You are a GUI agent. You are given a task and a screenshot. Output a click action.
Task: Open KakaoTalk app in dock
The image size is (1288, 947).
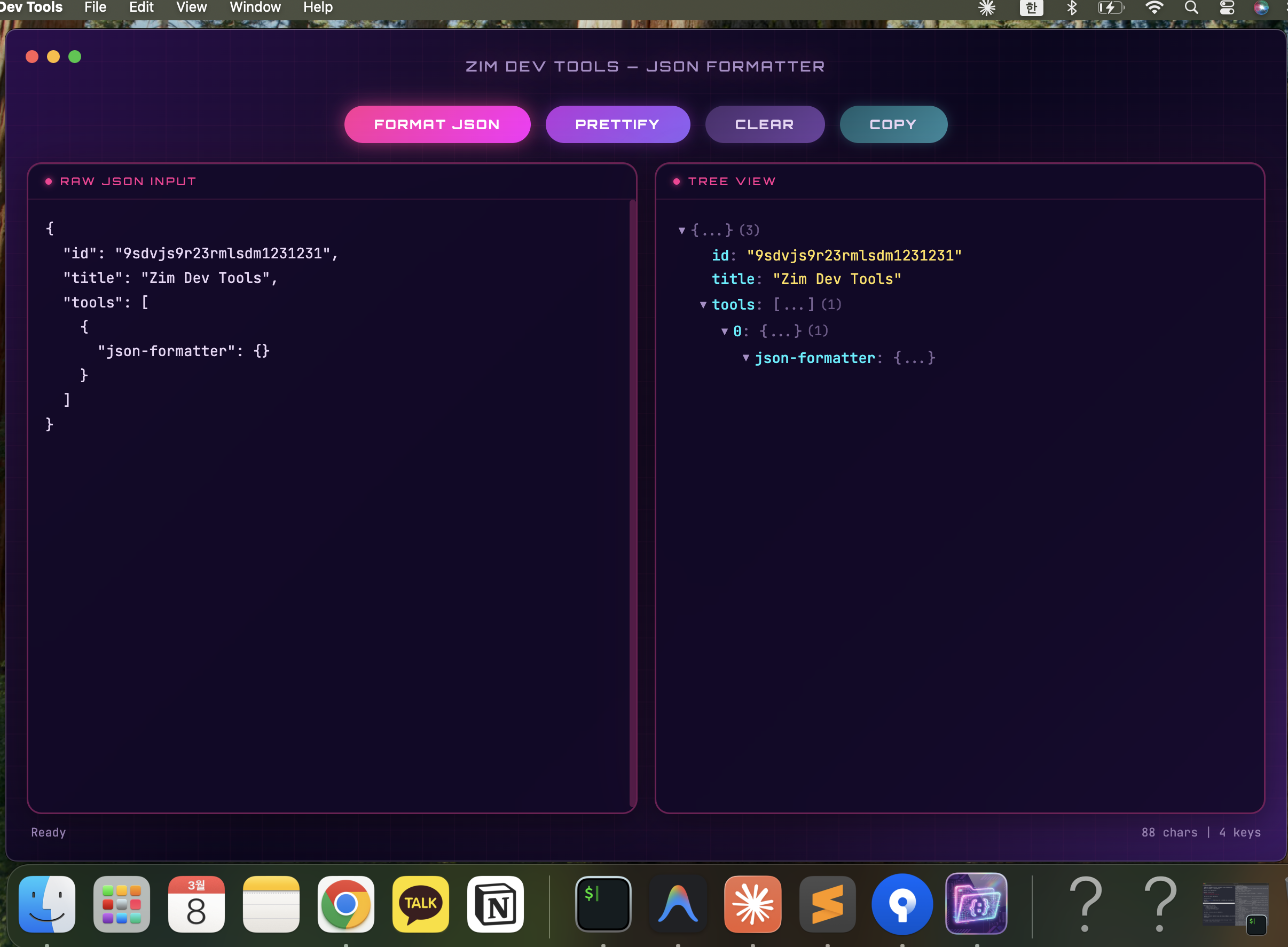pos(420,903)
